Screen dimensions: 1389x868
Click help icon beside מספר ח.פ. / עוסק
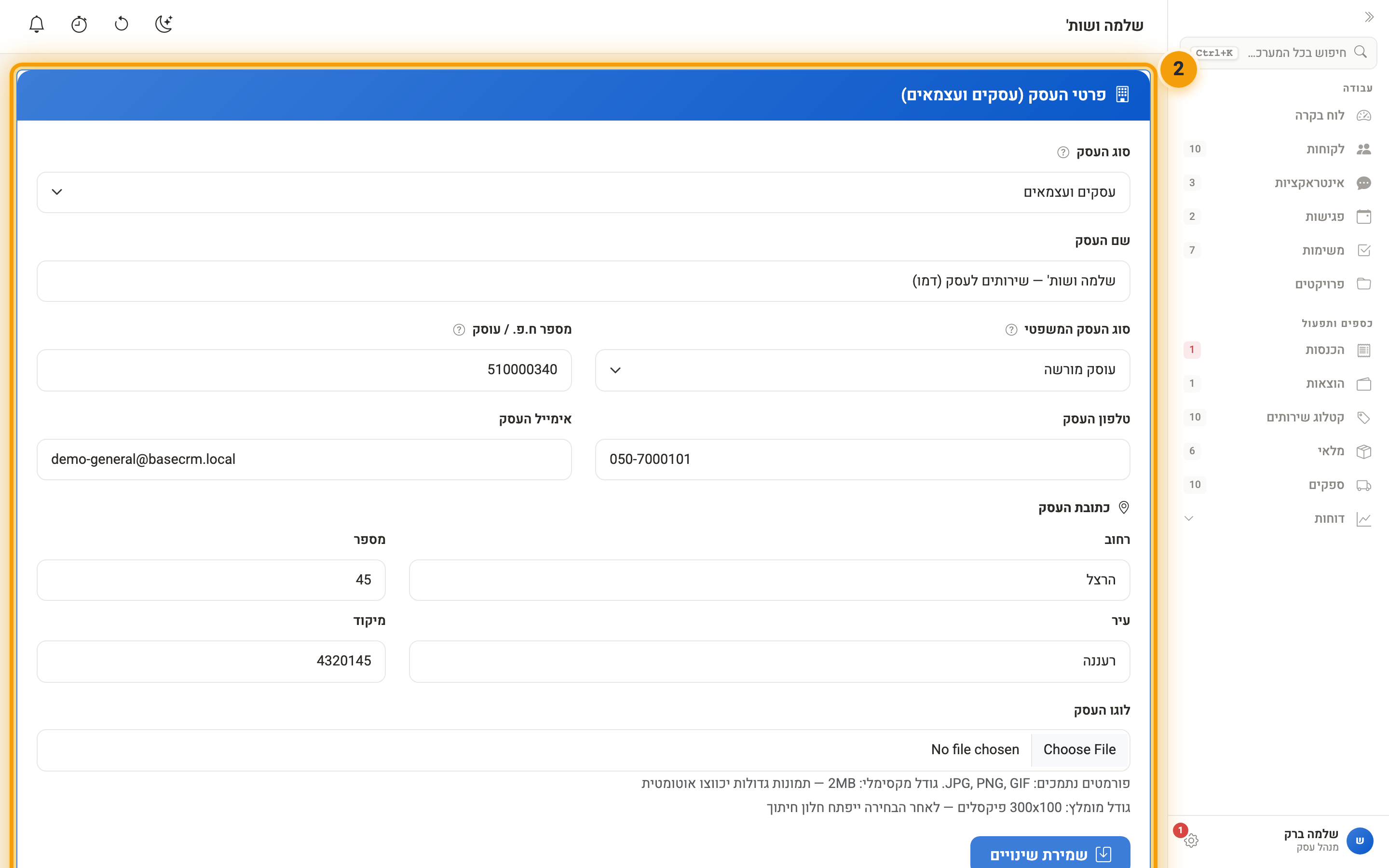click(459, 329)
